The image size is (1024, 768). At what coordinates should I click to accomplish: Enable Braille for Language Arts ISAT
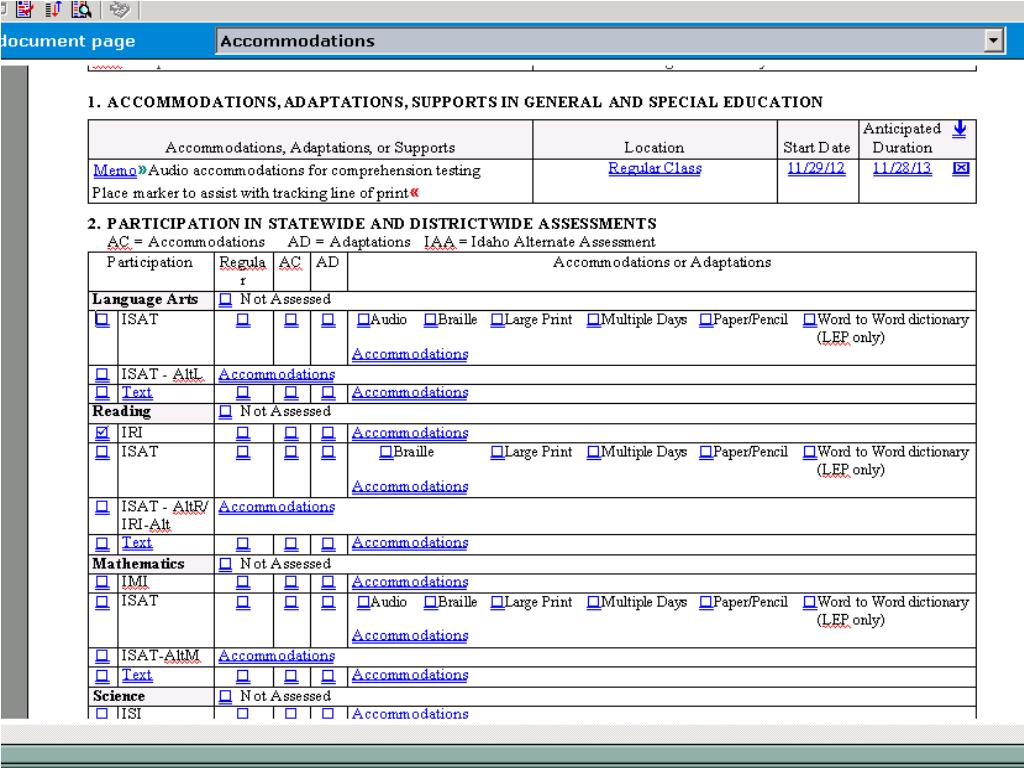(431, 320)
